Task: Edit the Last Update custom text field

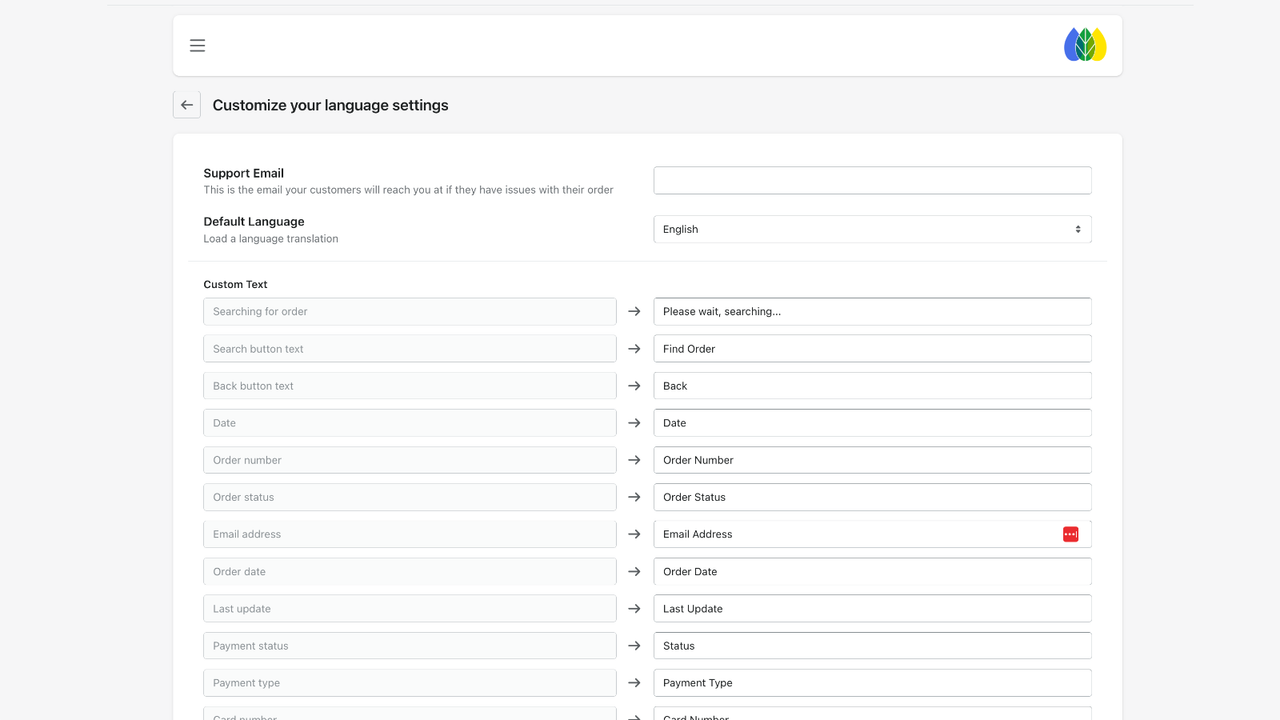Action: coord(871,608)
